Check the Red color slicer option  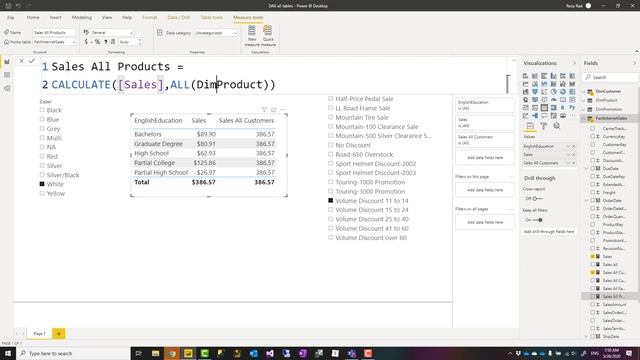click(x=42, y=156)
